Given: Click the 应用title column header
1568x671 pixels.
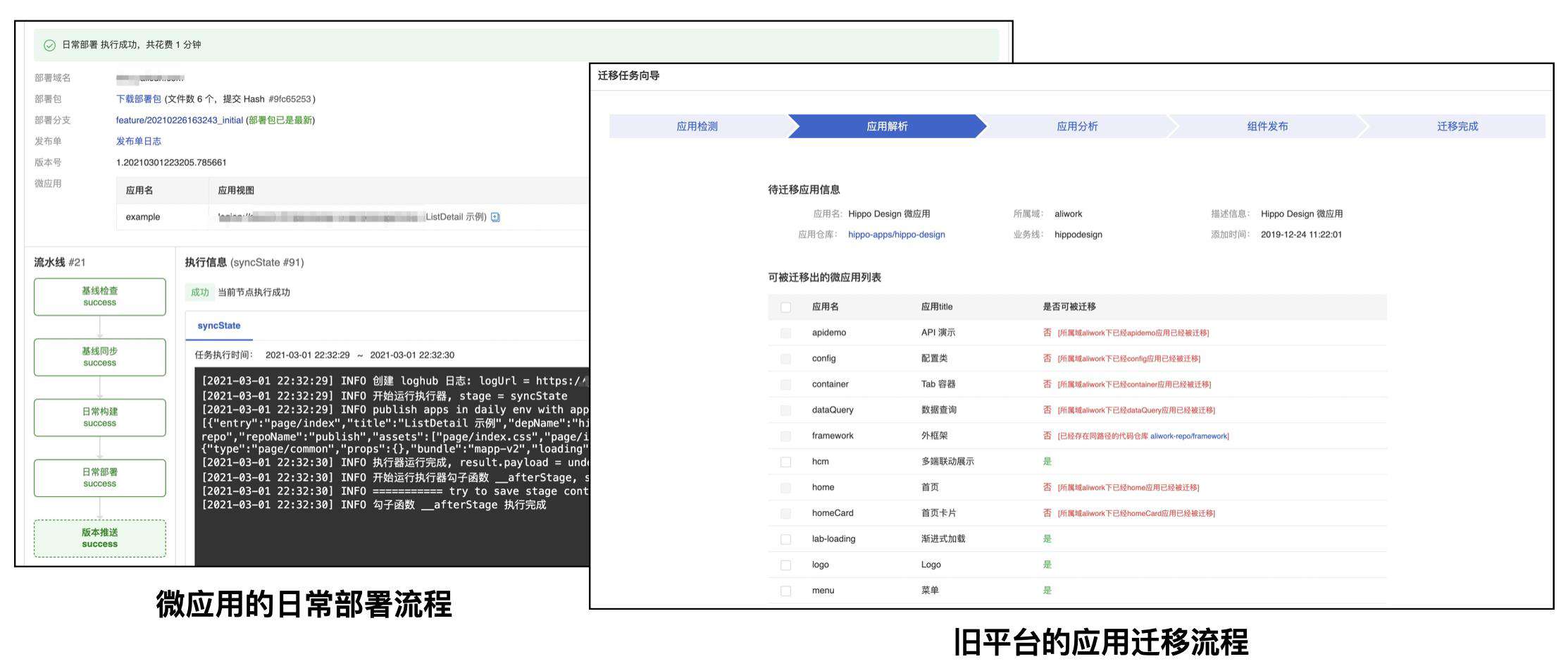Looking at the screenshot, I should [x=937, y=307].
